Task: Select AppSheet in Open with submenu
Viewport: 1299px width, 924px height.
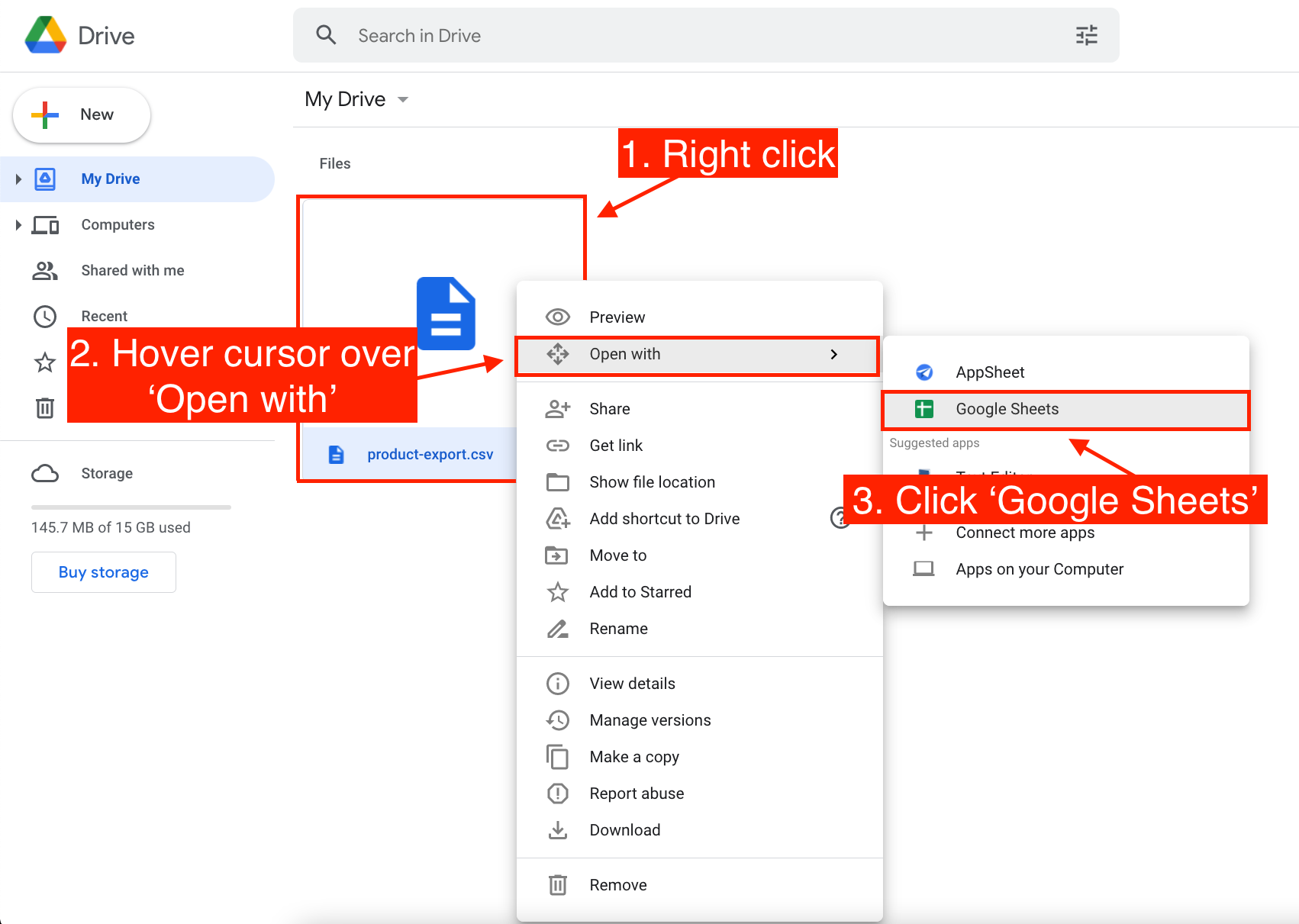Action: [x=1066, y=372]
